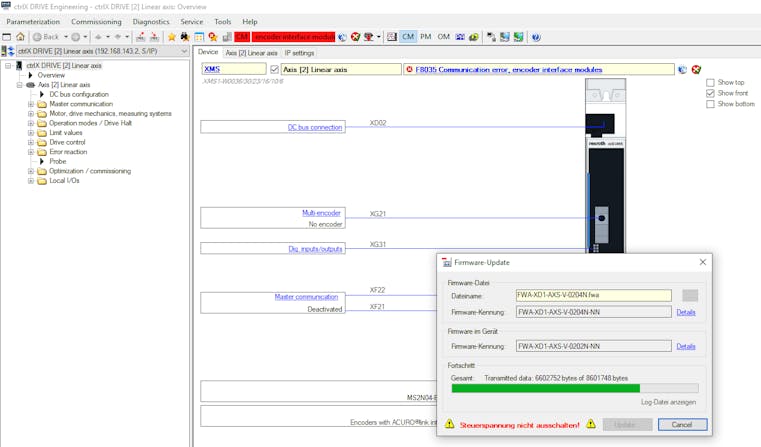Click the second red-marked icon left of the star
The image size is (761, 447).
tap(154, 37)
